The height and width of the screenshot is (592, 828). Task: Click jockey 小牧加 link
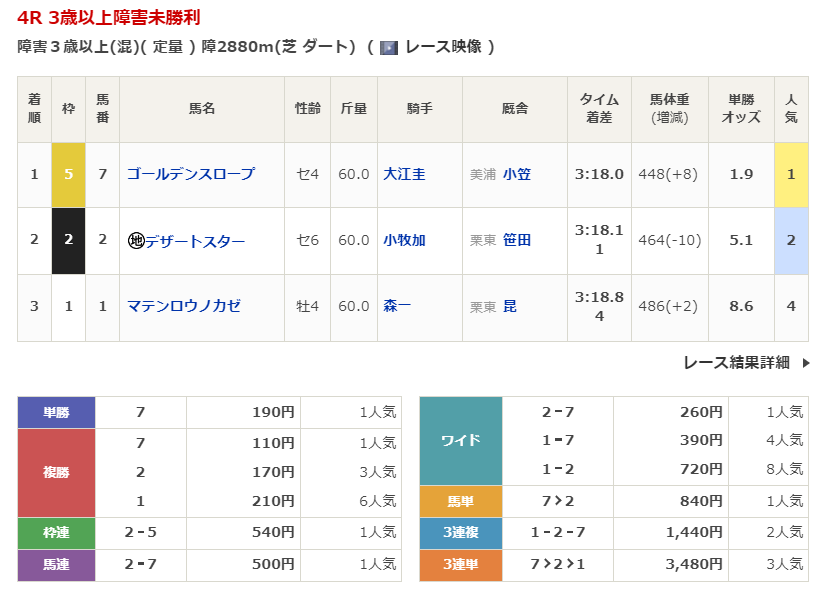404,240
